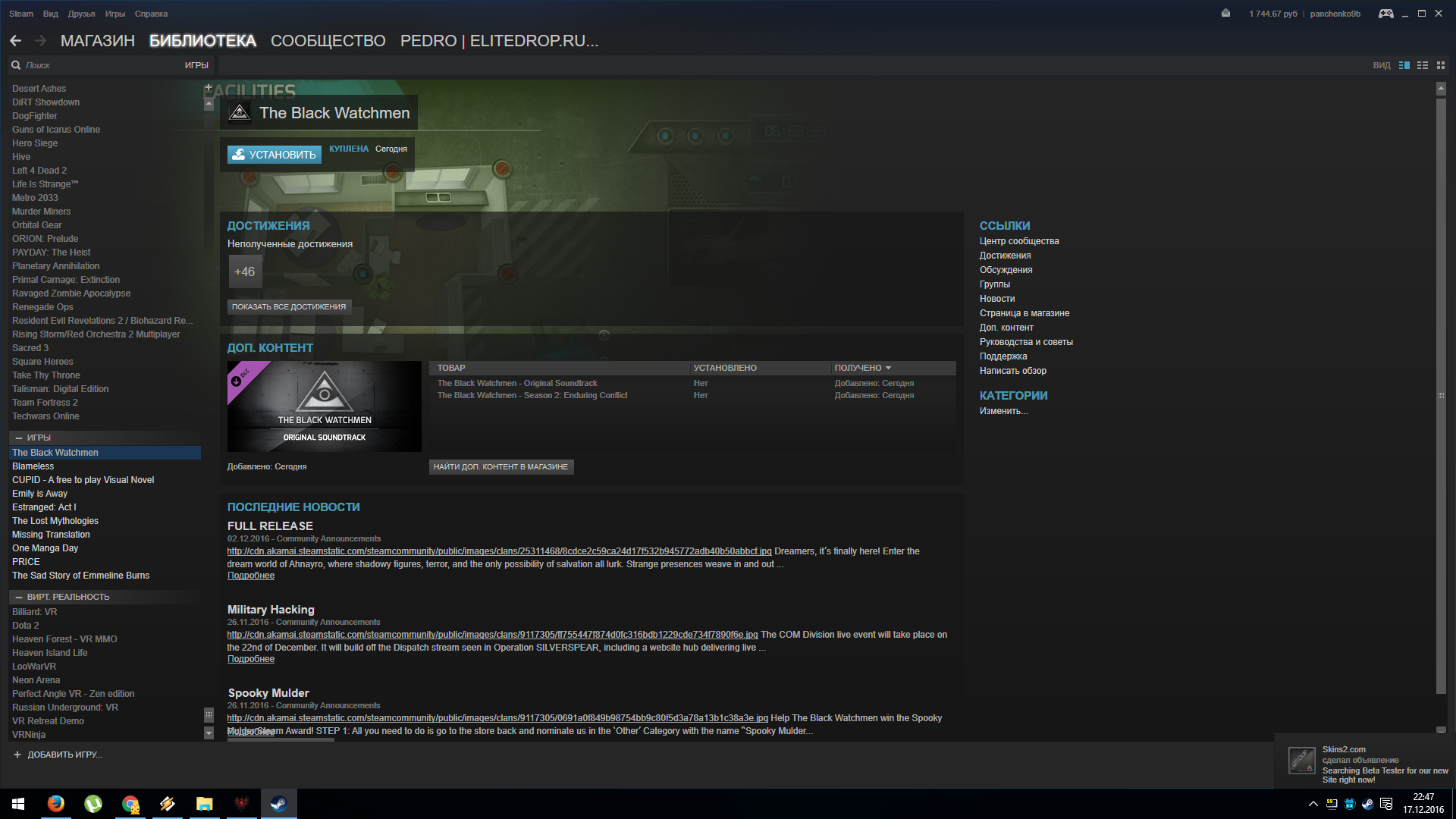Click ДОБАВИТЬ ИГРУ... at the bottom
The width and height of the screenshot is (1456, 819).
(x=64, y=755)
